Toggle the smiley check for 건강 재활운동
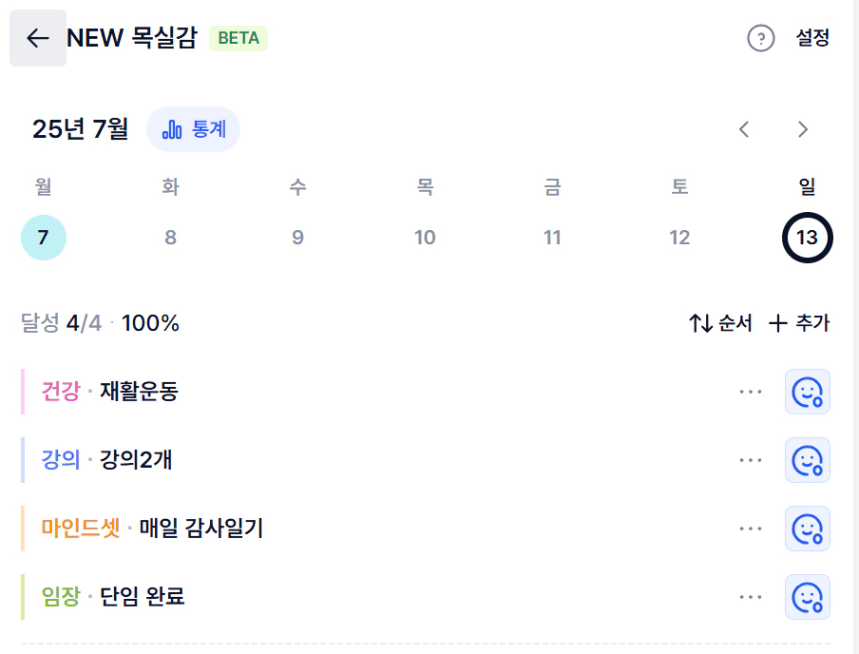Image resolution: width=859 pixels, height=654 pixels. coord(808,392)
